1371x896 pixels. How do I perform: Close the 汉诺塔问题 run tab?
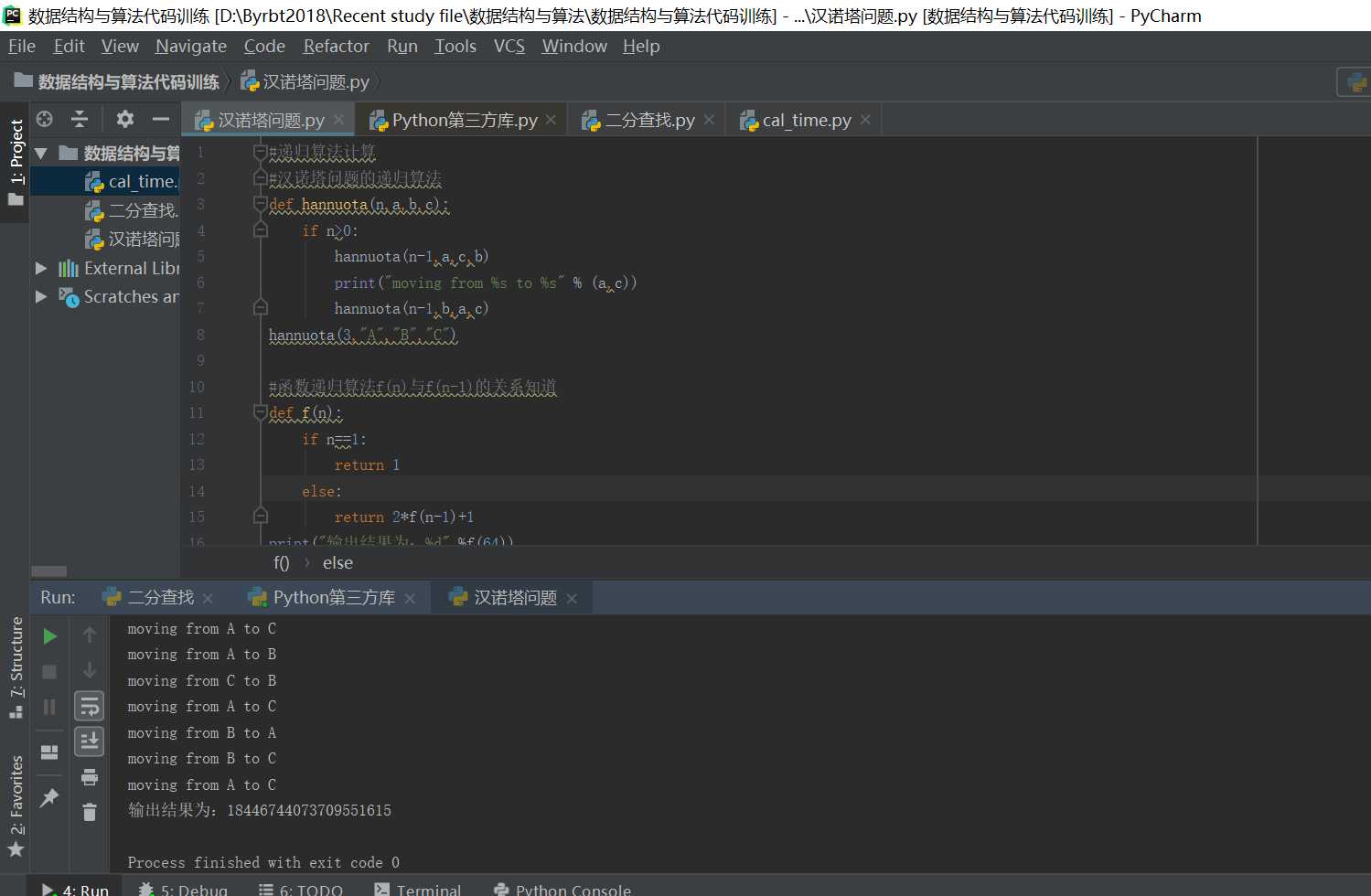[572, 598]
